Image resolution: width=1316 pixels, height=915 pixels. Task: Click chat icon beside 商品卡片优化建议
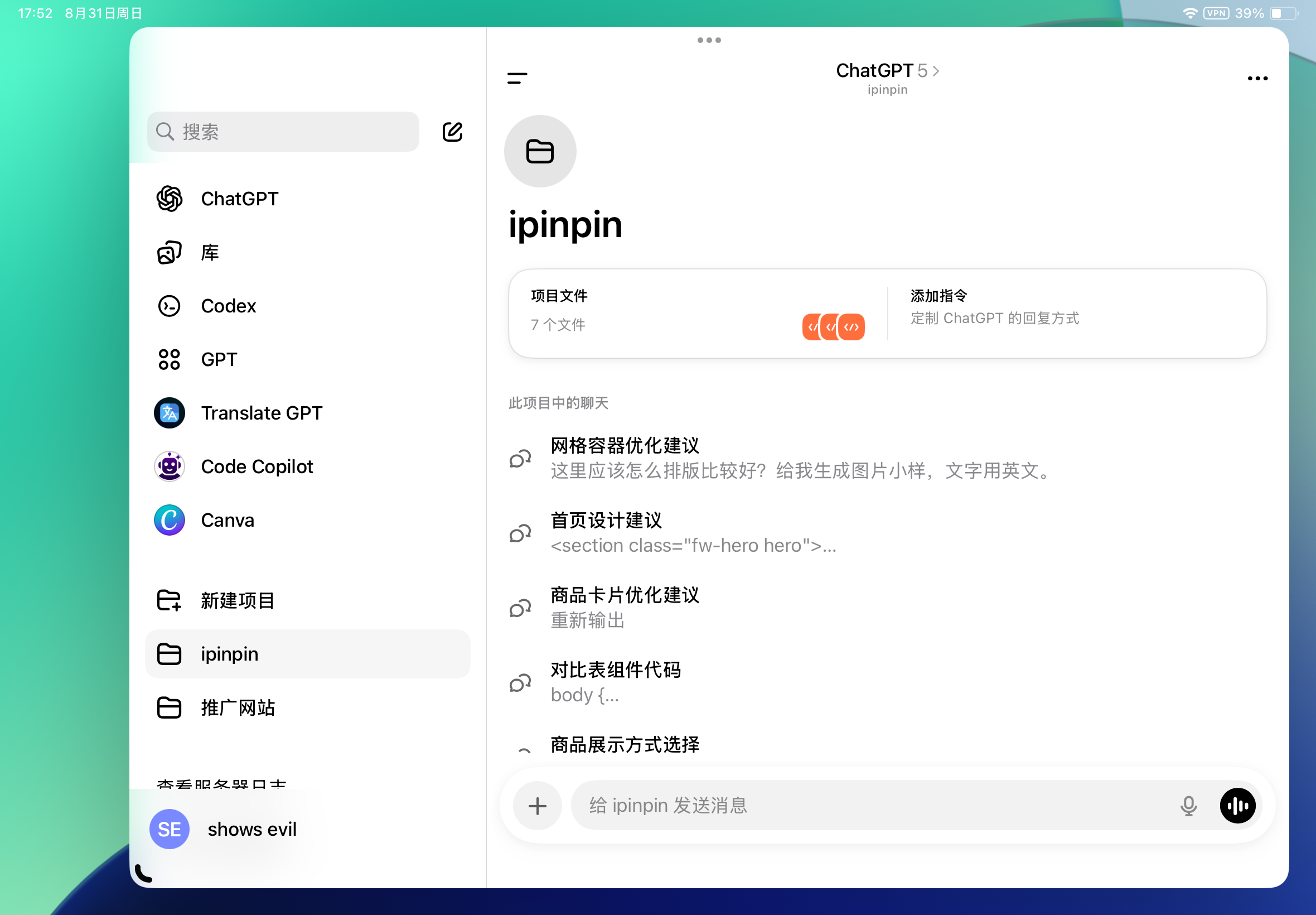[521, 608]
